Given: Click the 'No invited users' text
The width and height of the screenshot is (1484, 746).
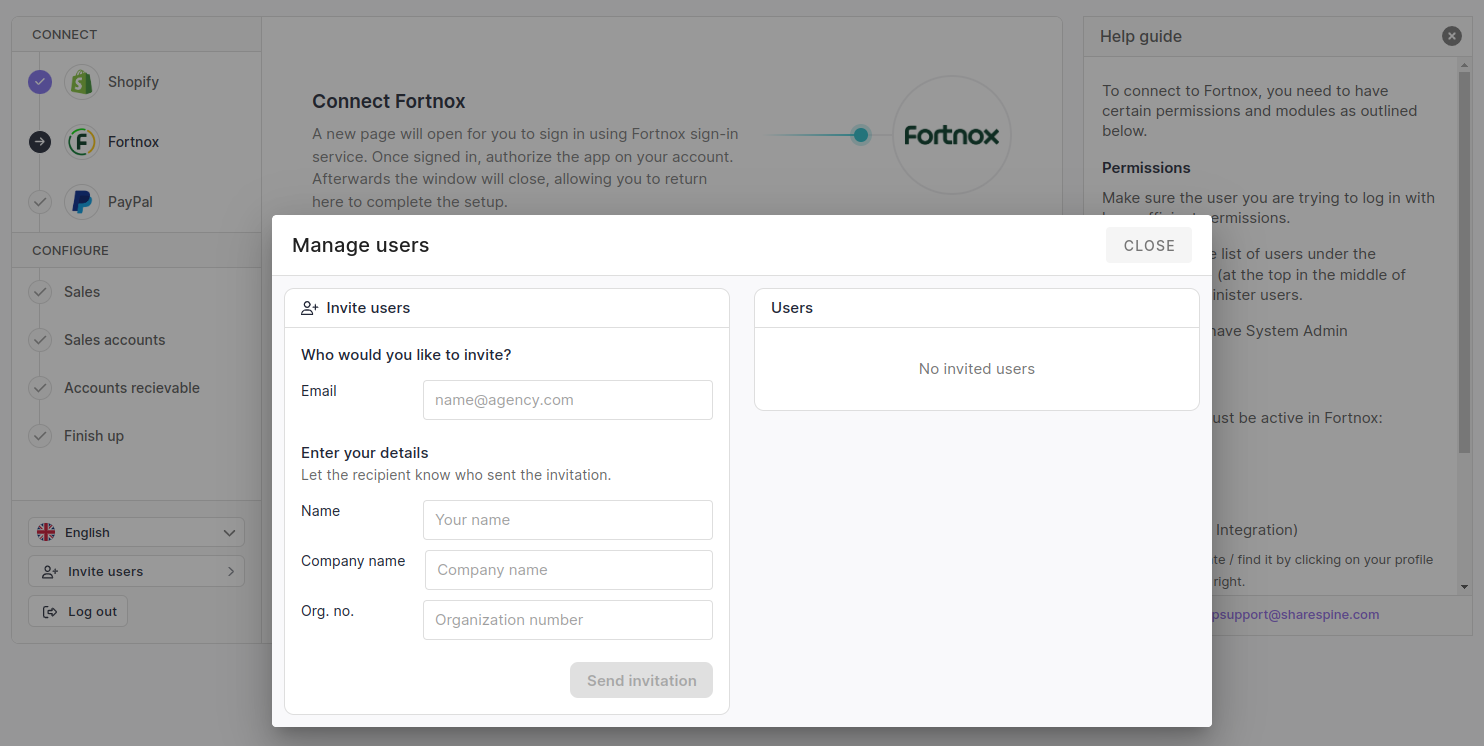Looking at the screenshot, I should click(977, 369).
